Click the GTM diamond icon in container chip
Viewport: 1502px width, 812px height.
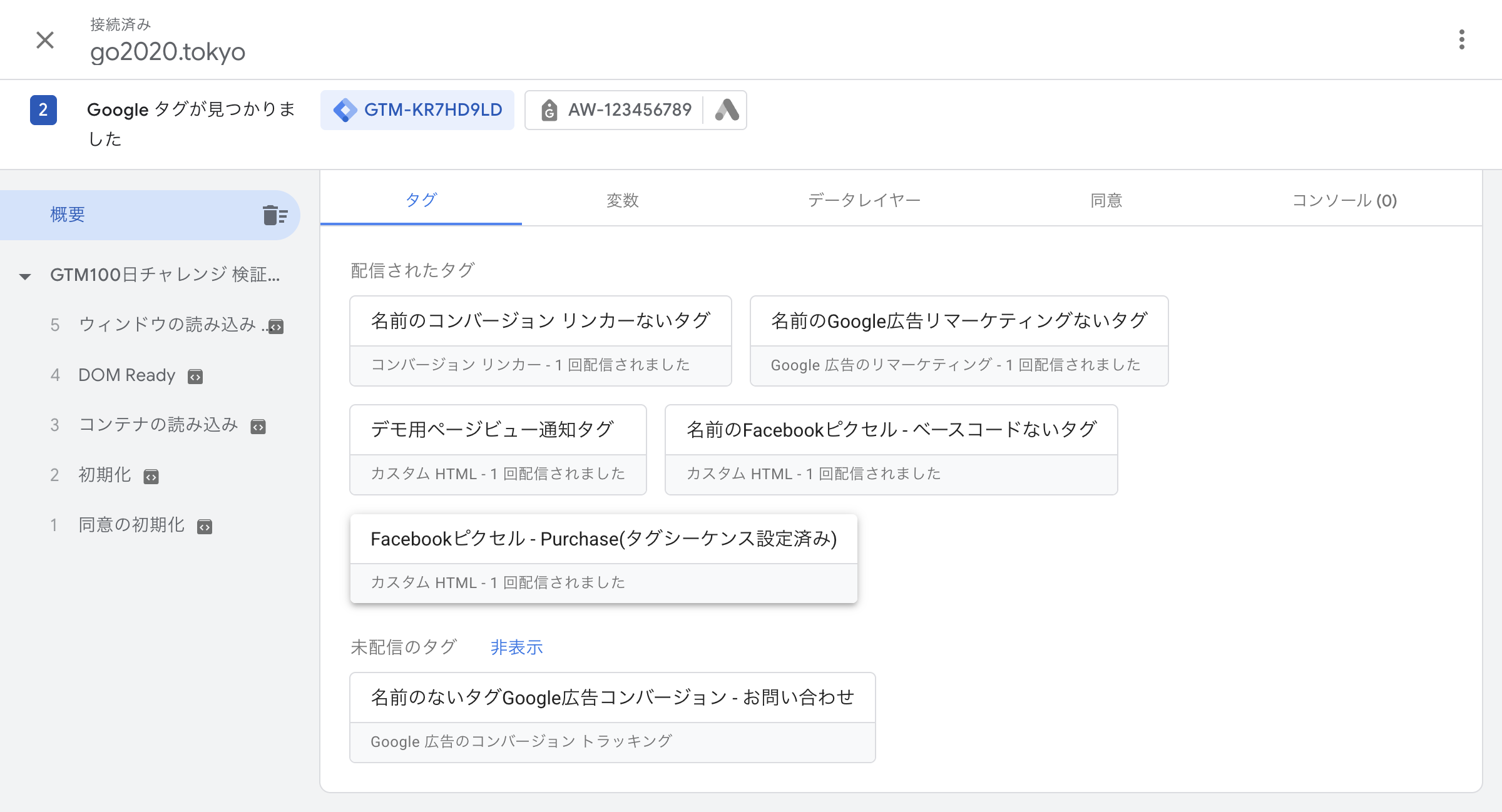click(x=345, y=110)
